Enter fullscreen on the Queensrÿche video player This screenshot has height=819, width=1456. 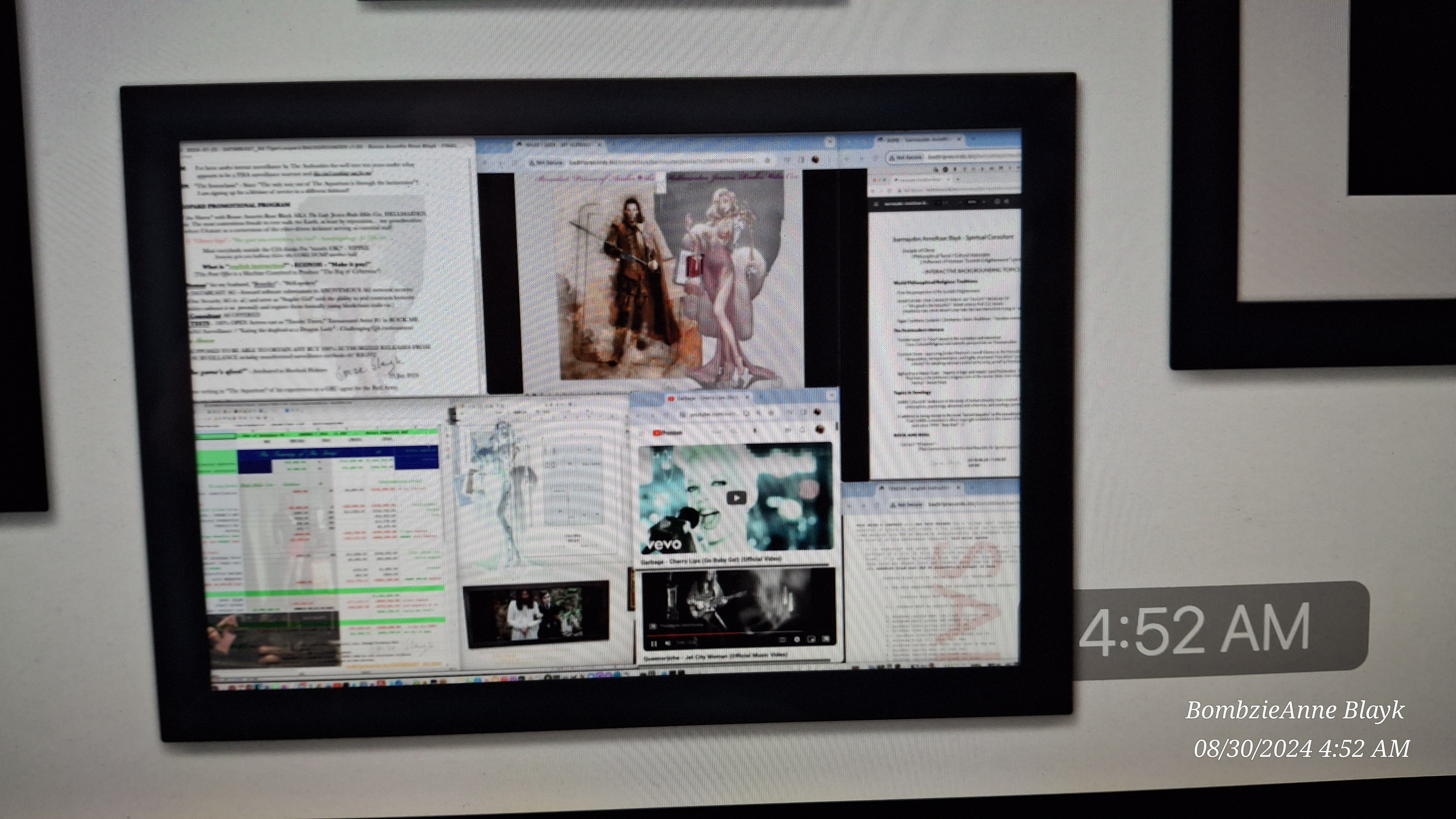[825, 639]
